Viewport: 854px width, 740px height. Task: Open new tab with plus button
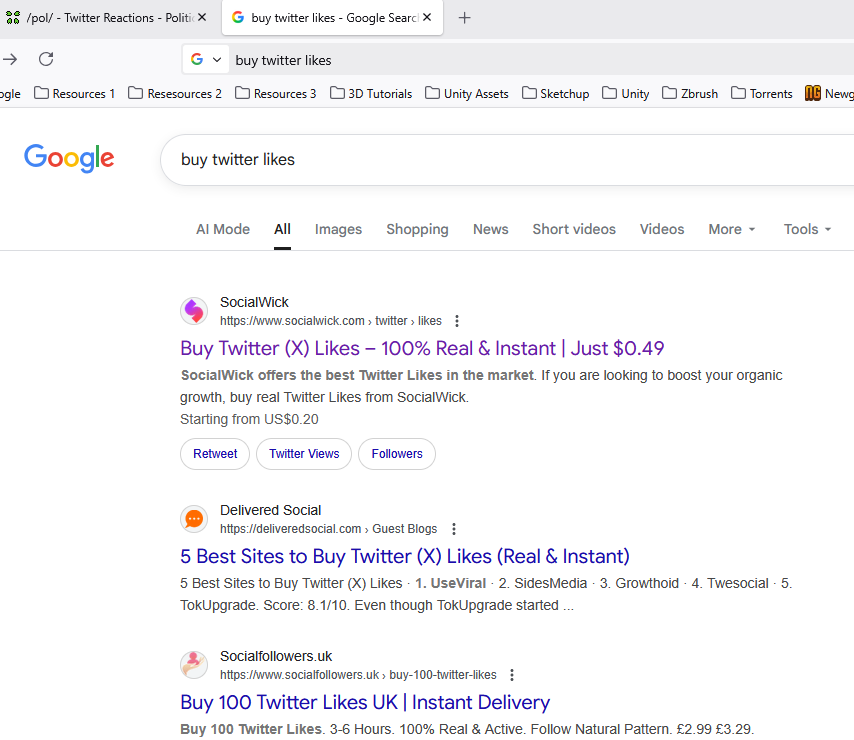click(464, 18)
